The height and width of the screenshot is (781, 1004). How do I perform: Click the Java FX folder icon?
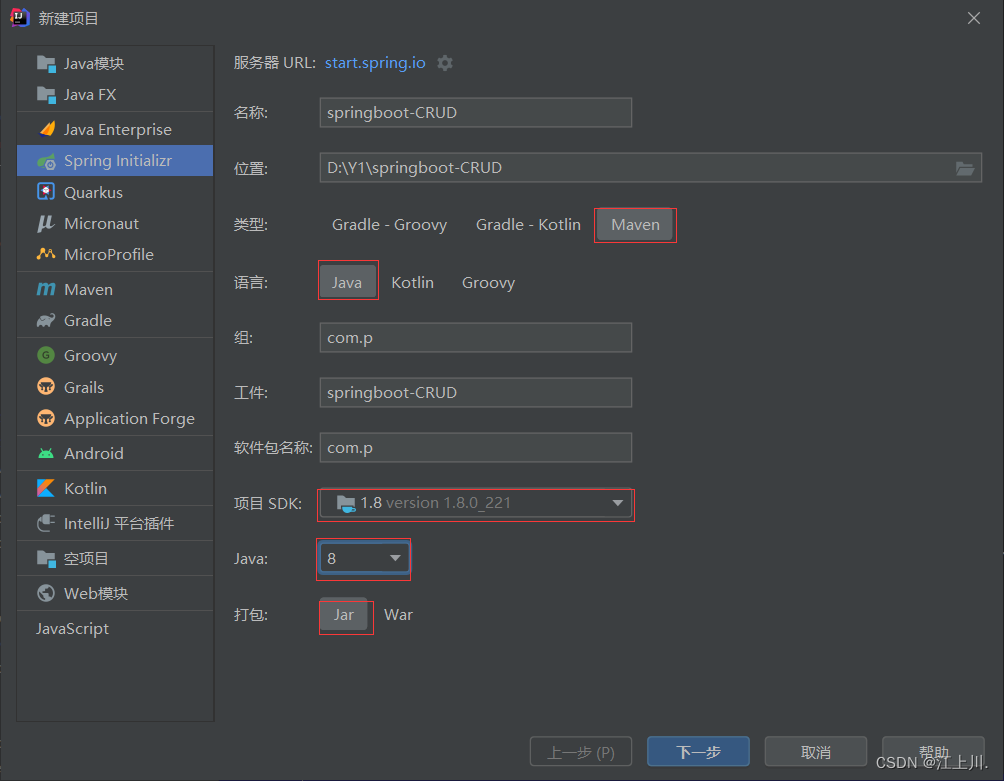(46, 95)
